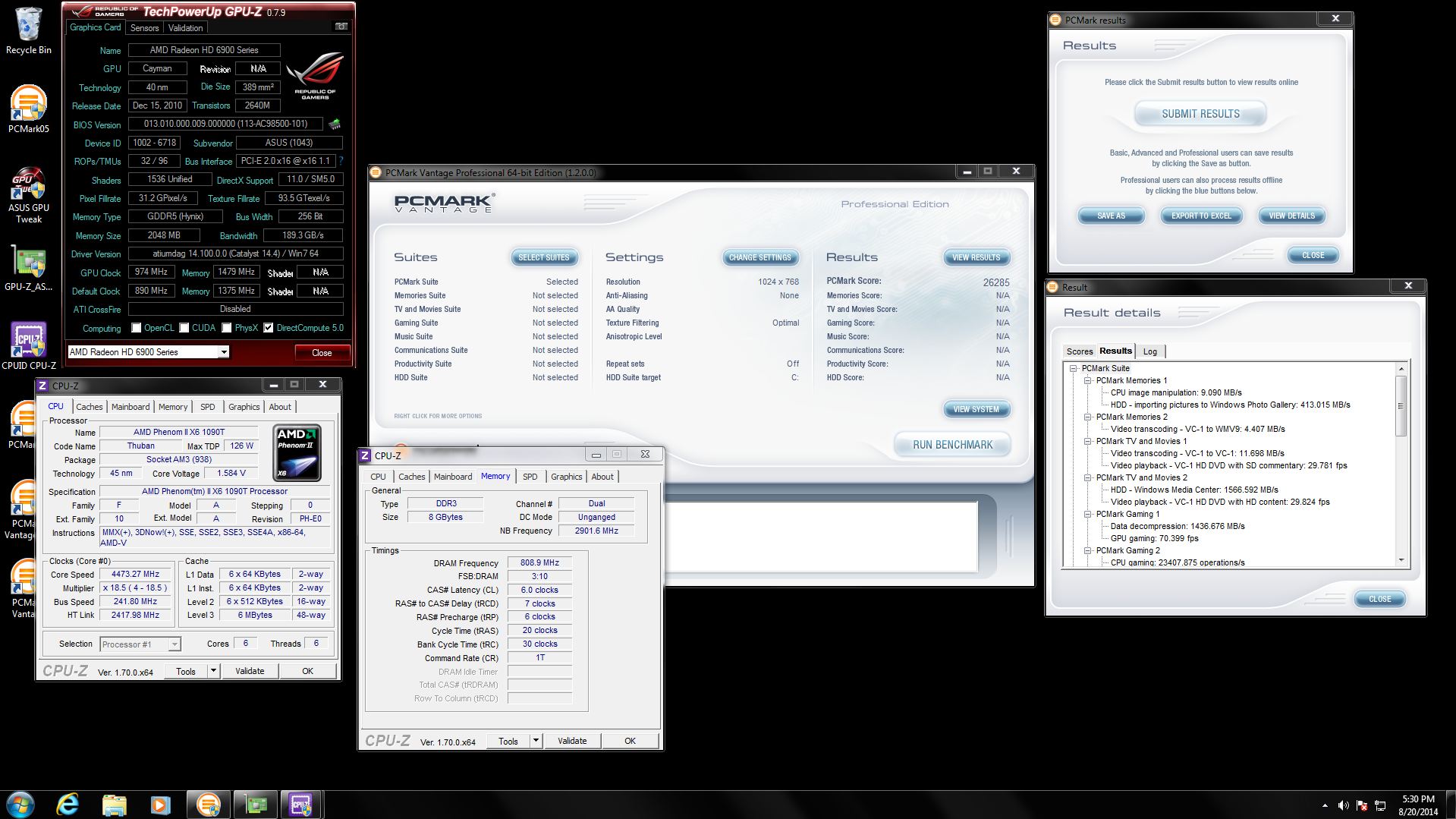Click the GPU name field in GPU-Z
Viewport: 1456px width, 819px height.
point(204,50)
